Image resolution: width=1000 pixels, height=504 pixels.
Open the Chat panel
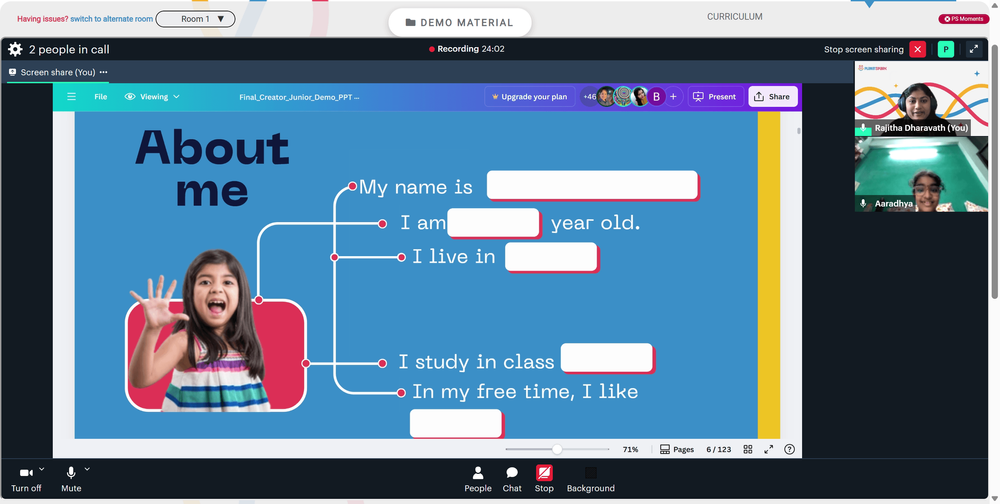(511, 478)
